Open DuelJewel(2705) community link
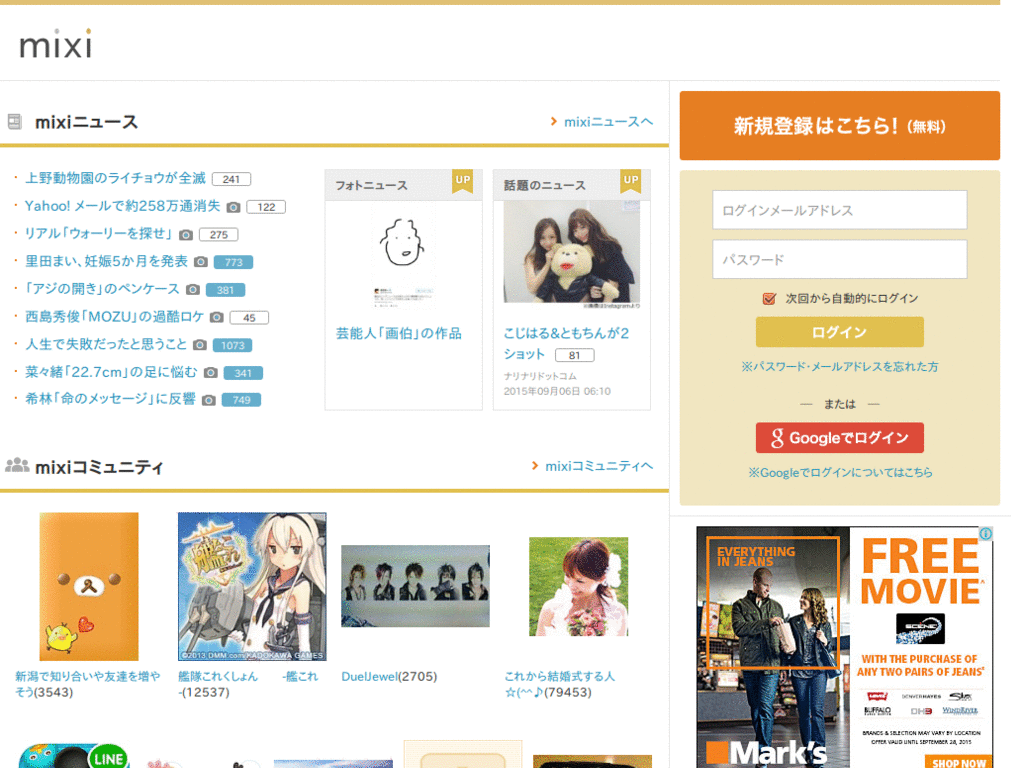This screenshot has height=768, width=1024. [x=389, y=677]
